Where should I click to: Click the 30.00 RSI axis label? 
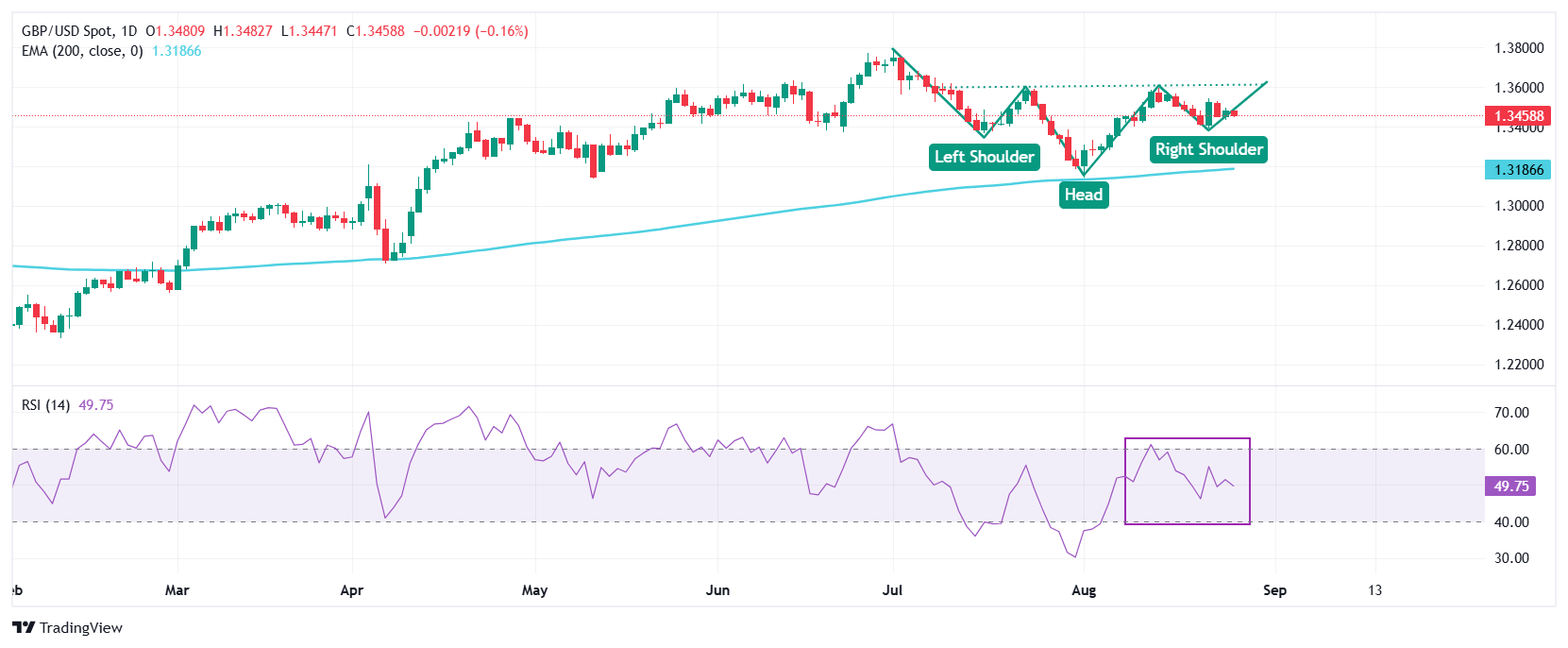click(1511, 558)
